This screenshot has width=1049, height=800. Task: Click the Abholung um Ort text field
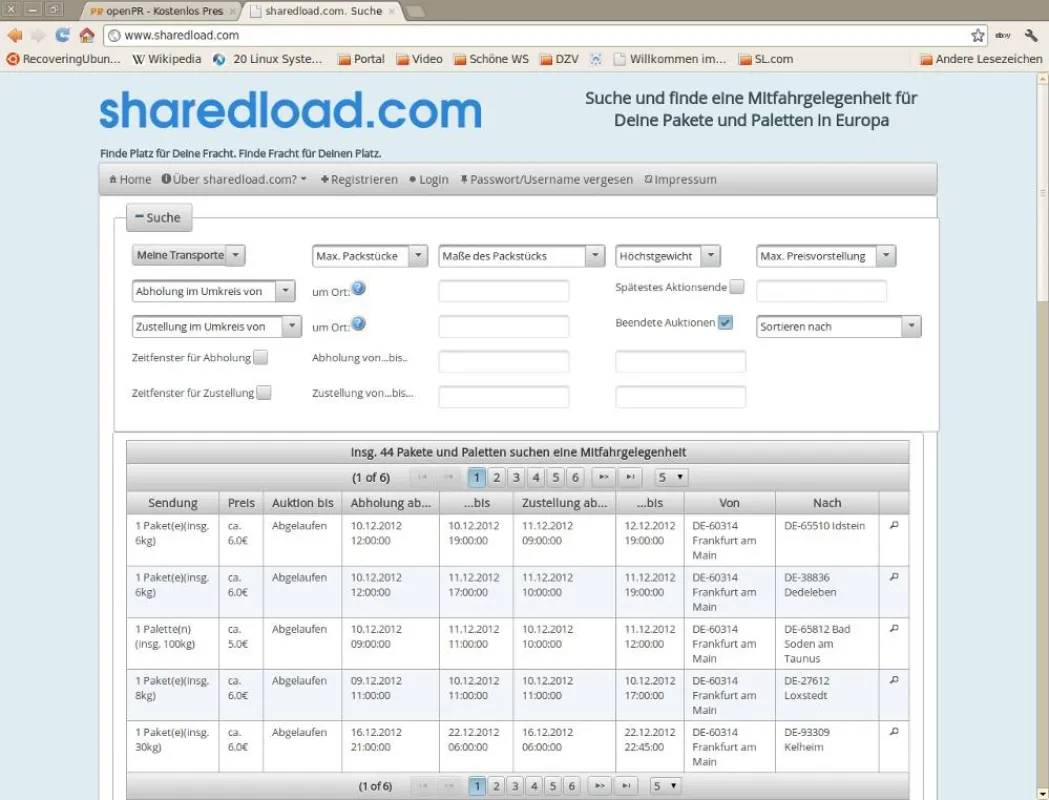coord(503,291)
